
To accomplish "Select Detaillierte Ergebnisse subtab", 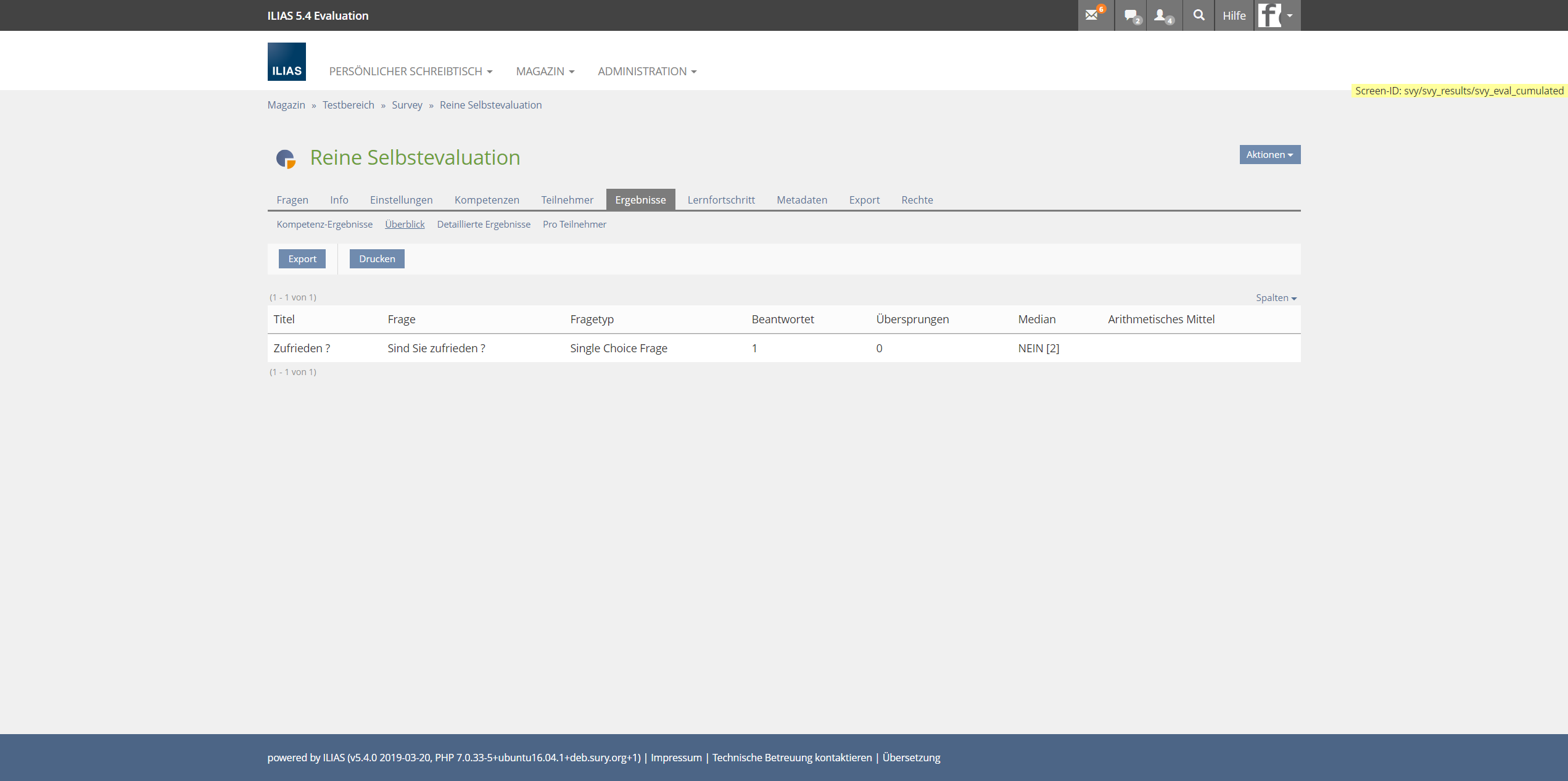I will [483, 225].
